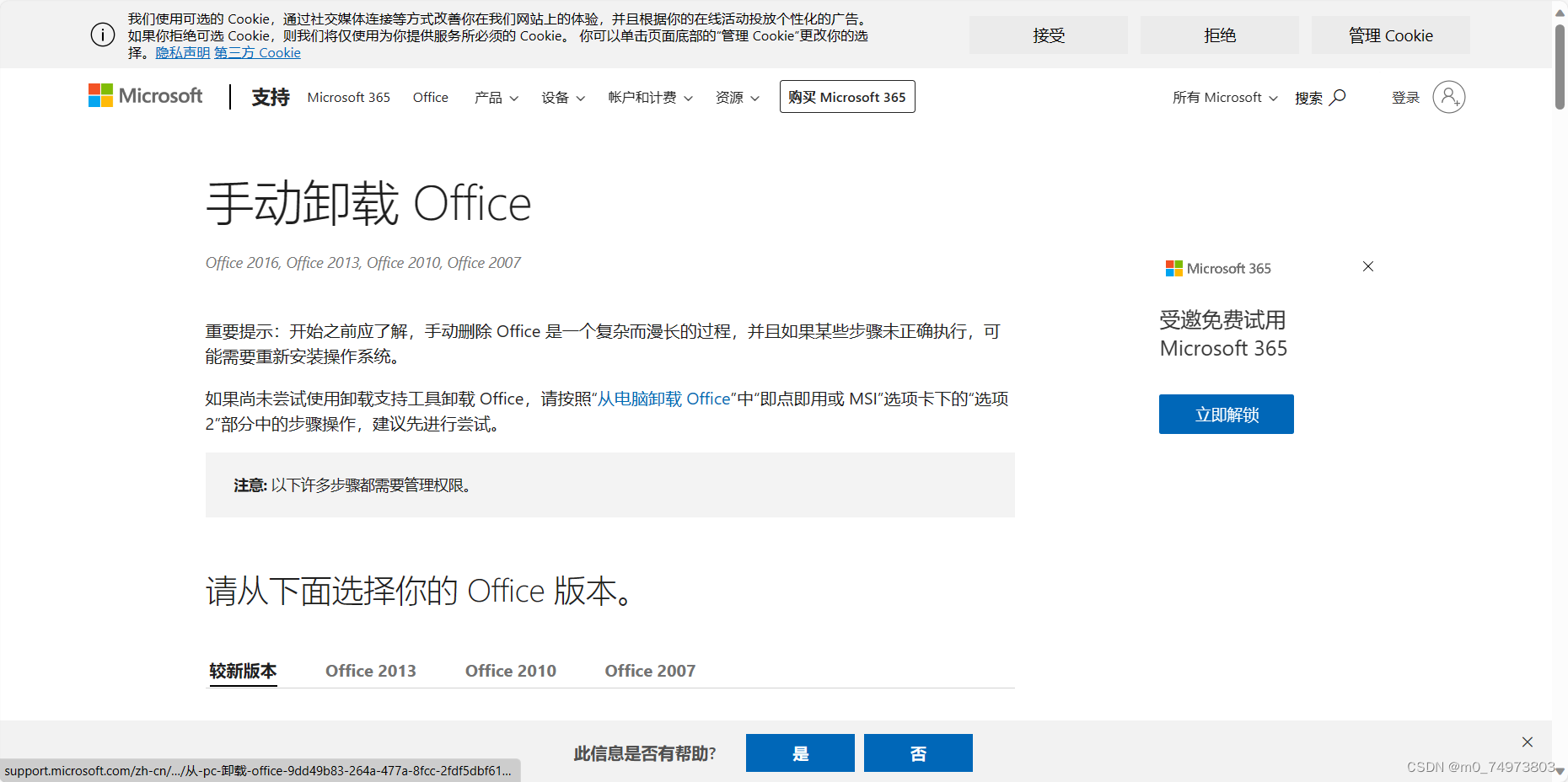
Task: Click the Microsoft 365 promo logo
Action: (x=1218, y=268)
